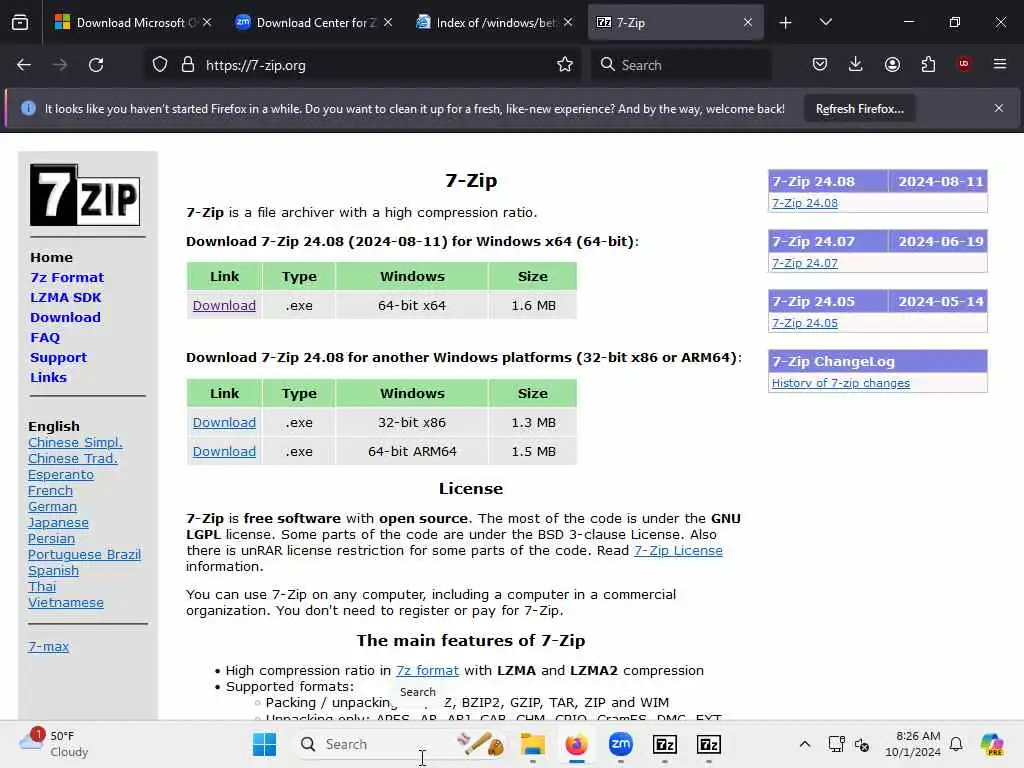Open Download sidebar link

(x=65, y=317)
